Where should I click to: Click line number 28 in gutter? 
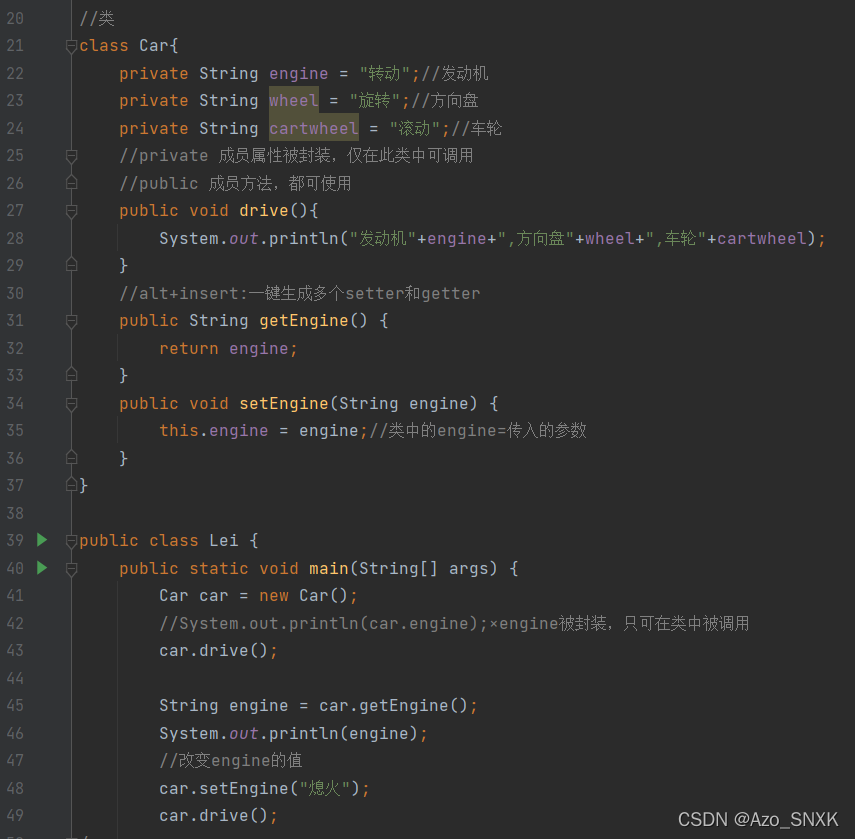(15, 238)
